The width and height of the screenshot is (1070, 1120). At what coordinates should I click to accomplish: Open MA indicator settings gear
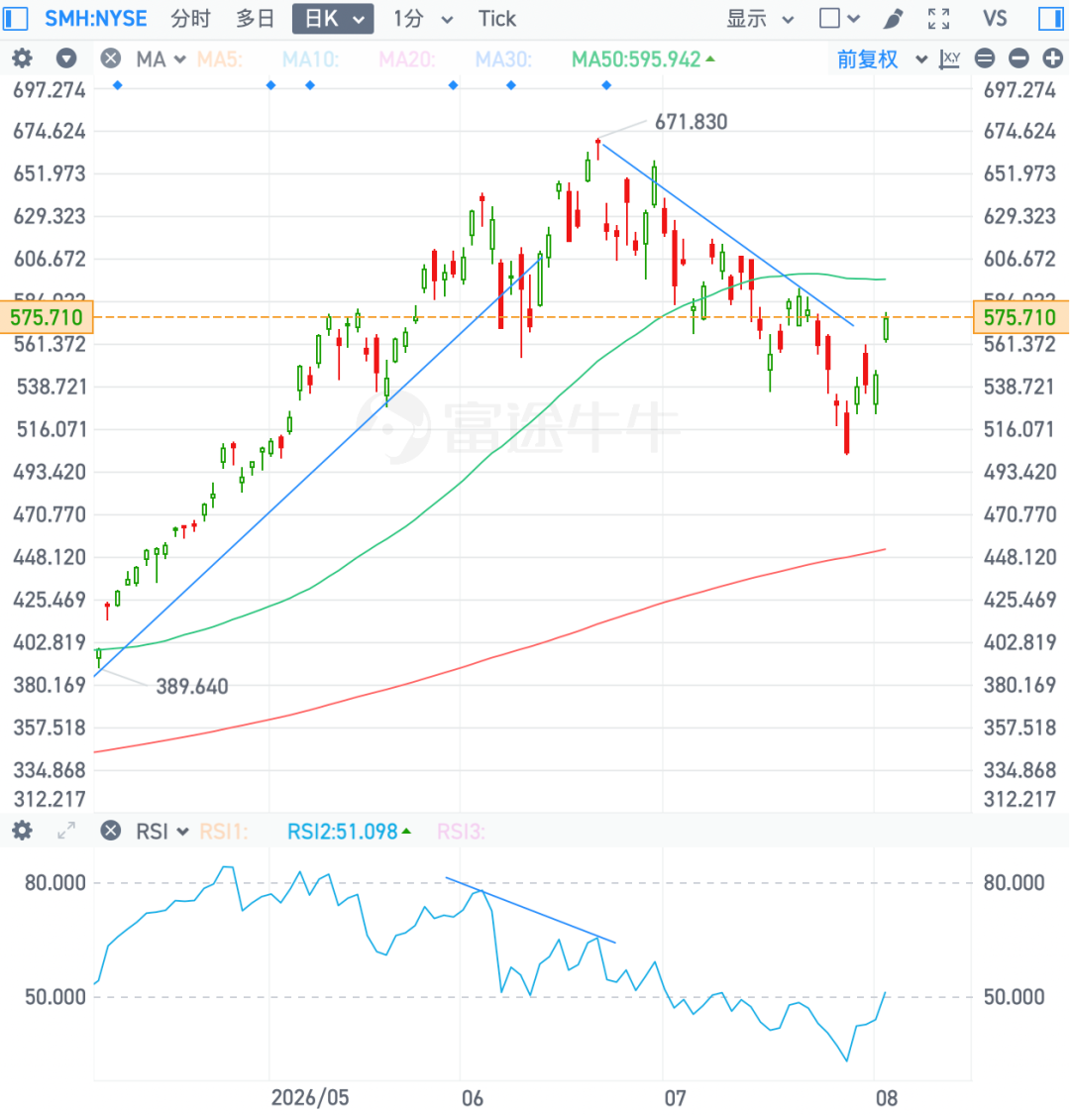[22, 57]
